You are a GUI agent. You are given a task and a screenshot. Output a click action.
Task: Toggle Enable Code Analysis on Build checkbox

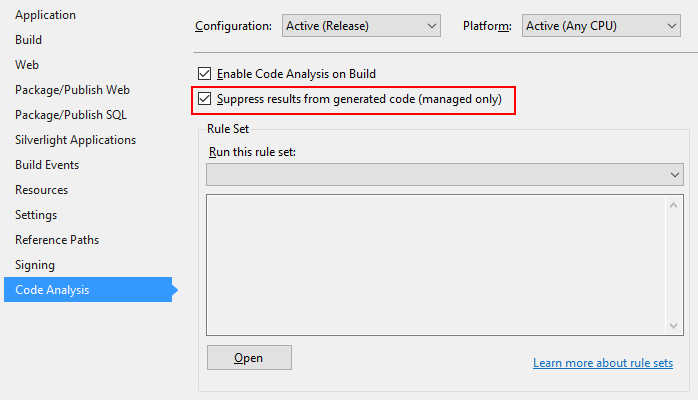206,74
